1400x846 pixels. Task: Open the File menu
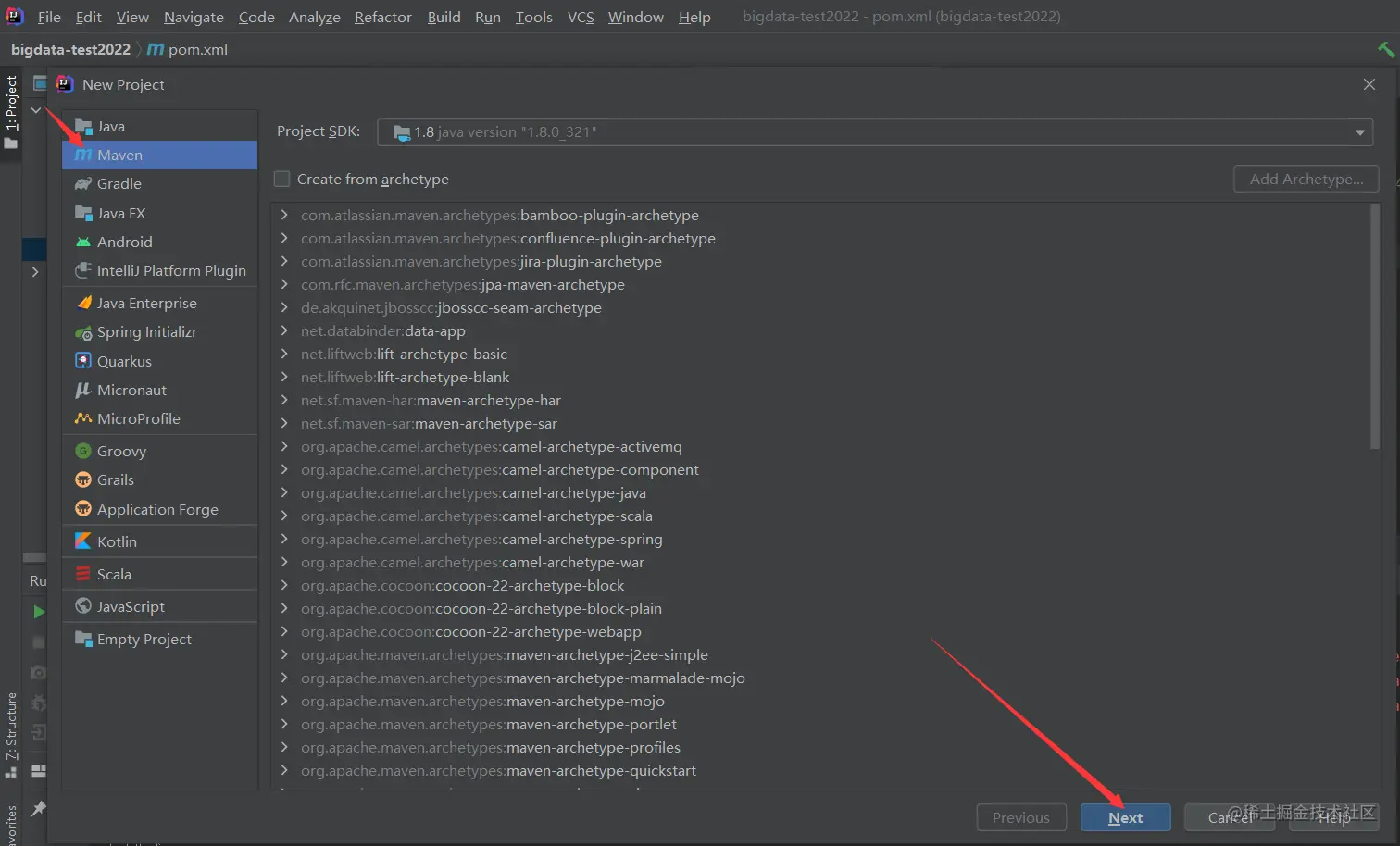(49, 17)
